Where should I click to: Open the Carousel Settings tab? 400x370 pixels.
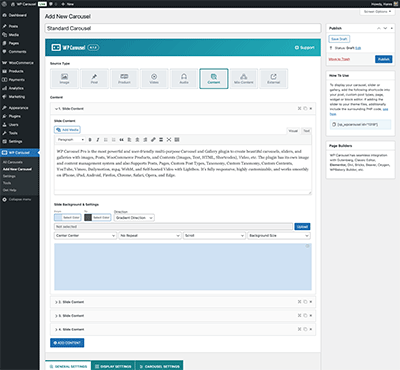(x=159, y=366)
